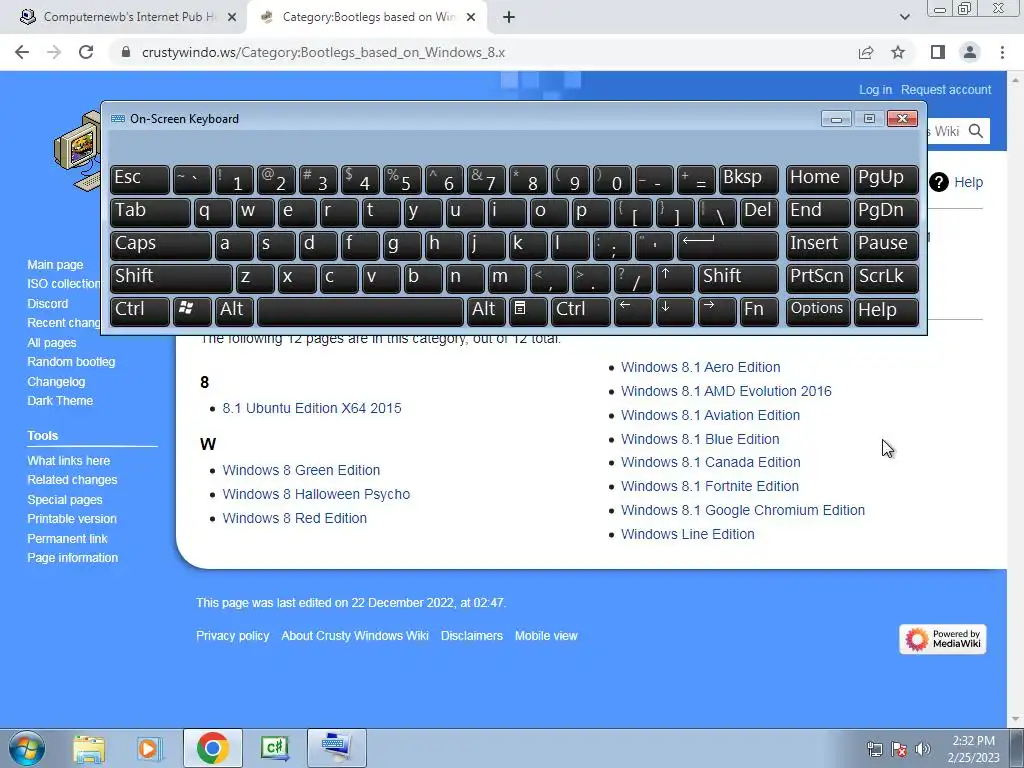Open Windows 8.1 Google Chromium Edition

743,511
